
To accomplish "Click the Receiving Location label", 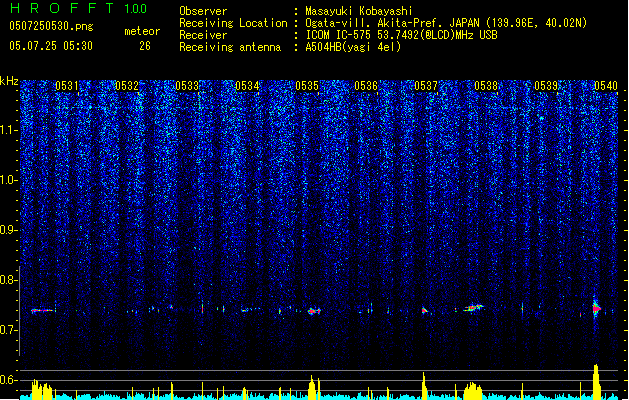I will coord(233,23).
